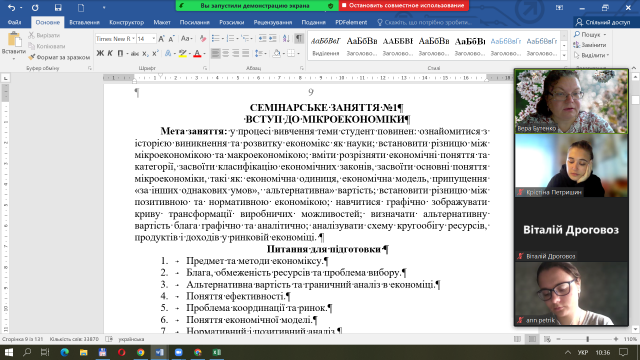Open the proofing check icon in the status bar
Screen dimensions: 640x360
coord(109,339)
